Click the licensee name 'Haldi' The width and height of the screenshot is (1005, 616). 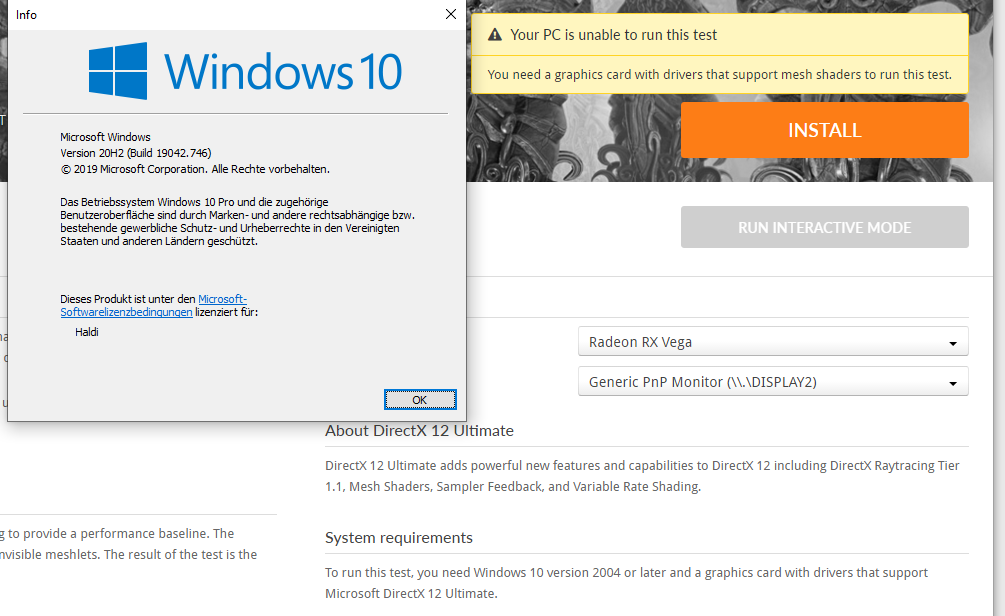(87, 332)
